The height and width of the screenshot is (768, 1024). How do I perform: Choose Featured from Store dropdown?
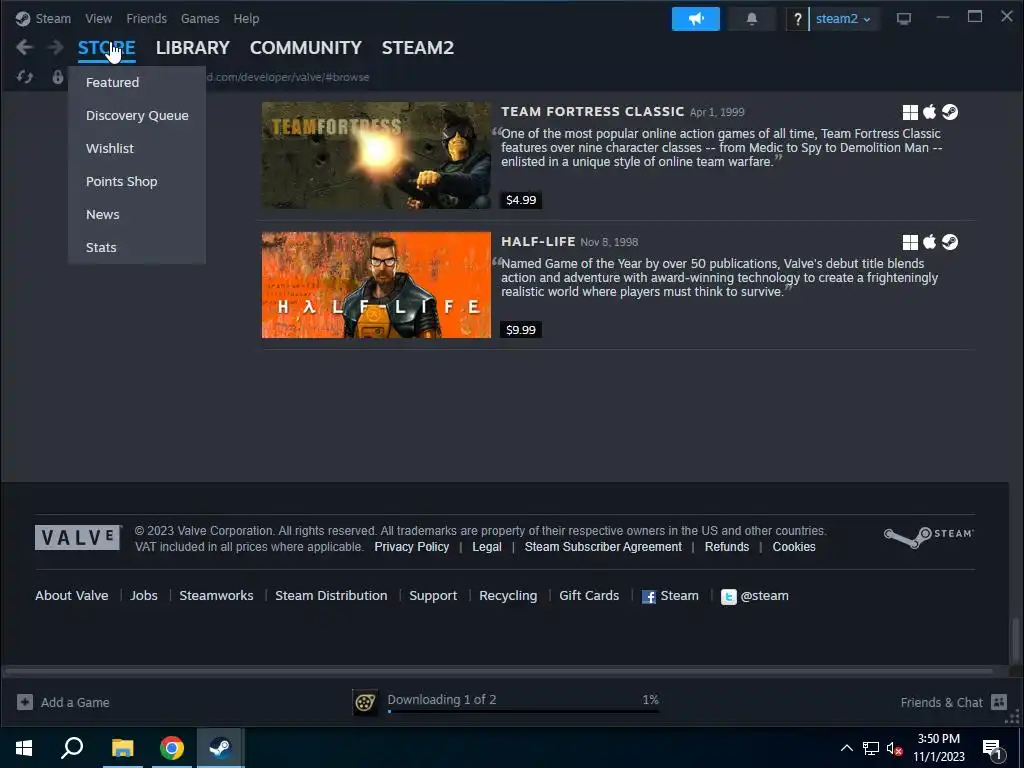tap(136, 82)
